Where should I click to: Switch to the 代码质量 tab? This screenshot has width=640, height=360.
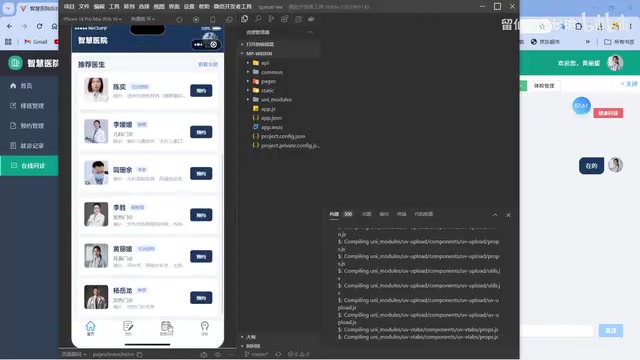pos(424,214)
